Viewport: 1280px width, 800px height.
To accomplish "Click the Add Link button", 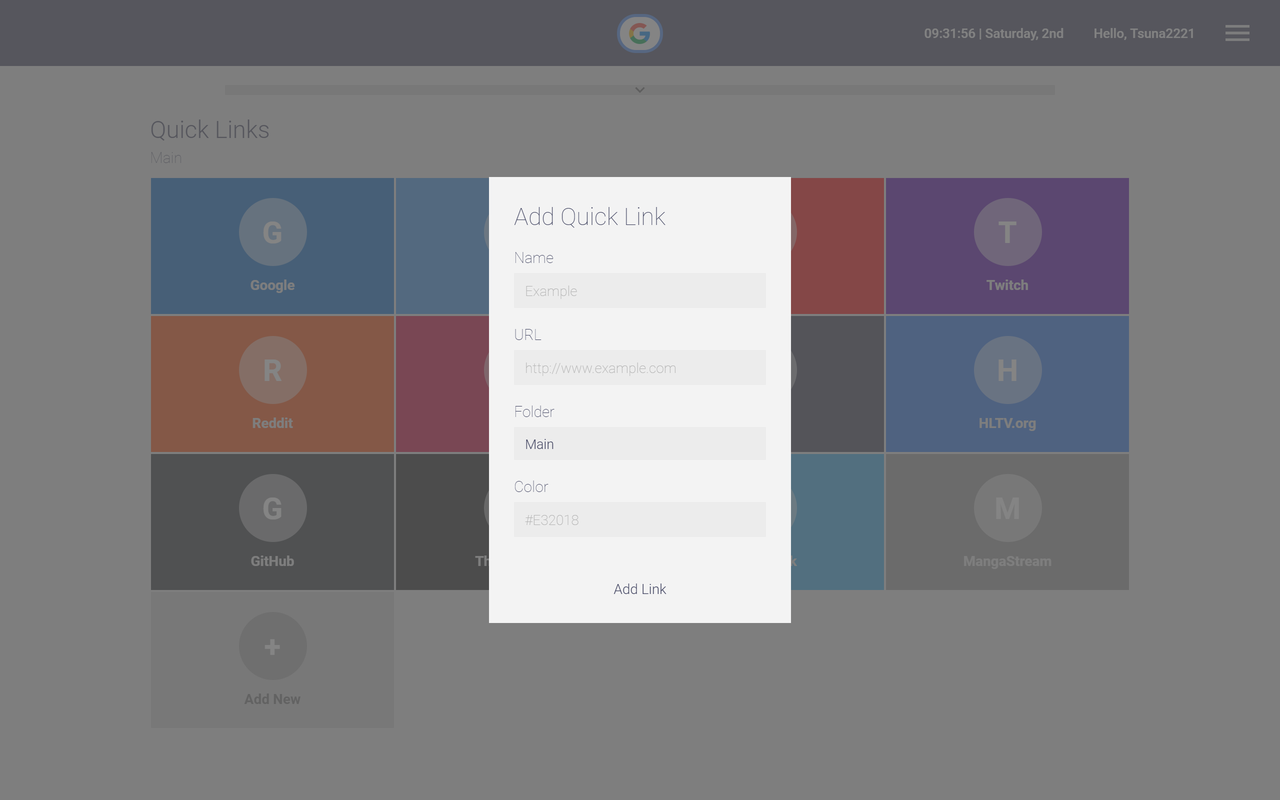I will click(x=640, y=589).
